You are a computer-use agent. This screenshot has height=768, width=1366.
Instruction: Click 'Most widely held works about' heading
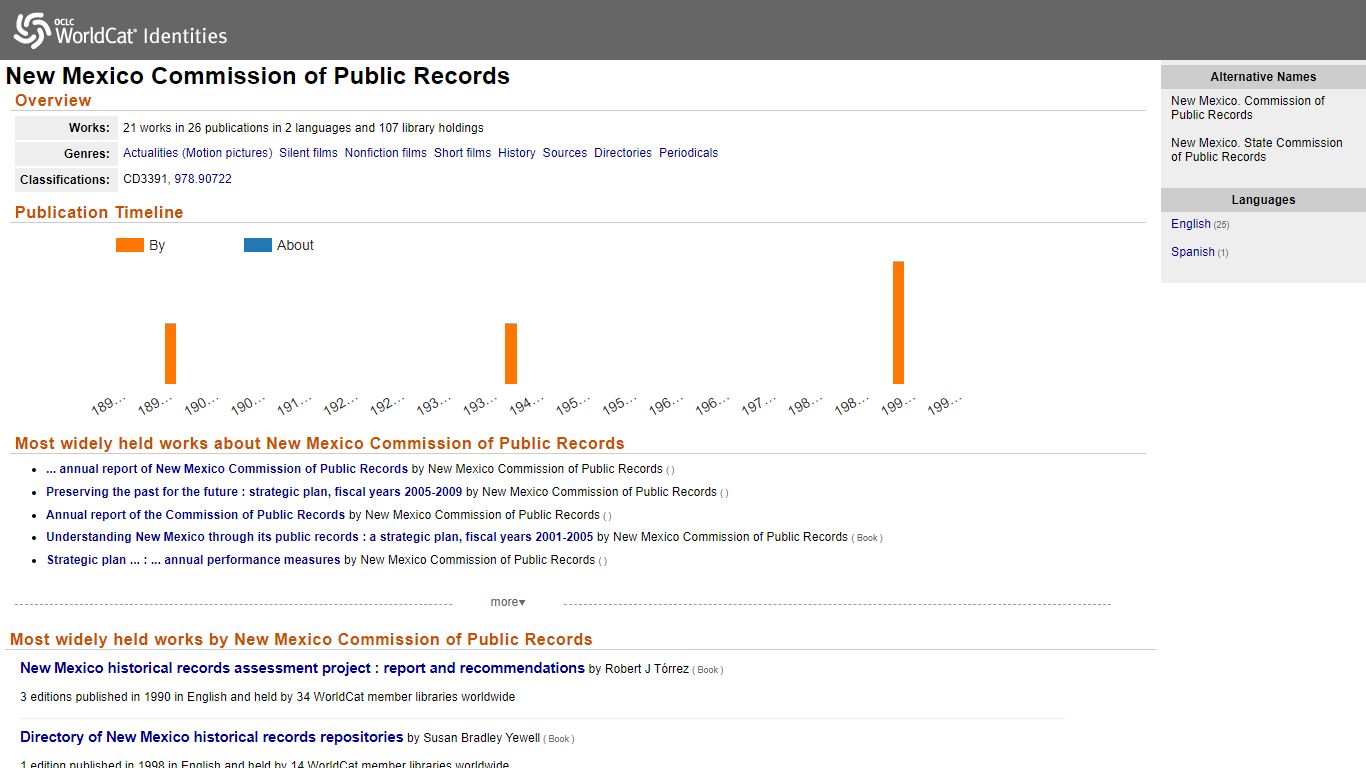click(319, 443)
